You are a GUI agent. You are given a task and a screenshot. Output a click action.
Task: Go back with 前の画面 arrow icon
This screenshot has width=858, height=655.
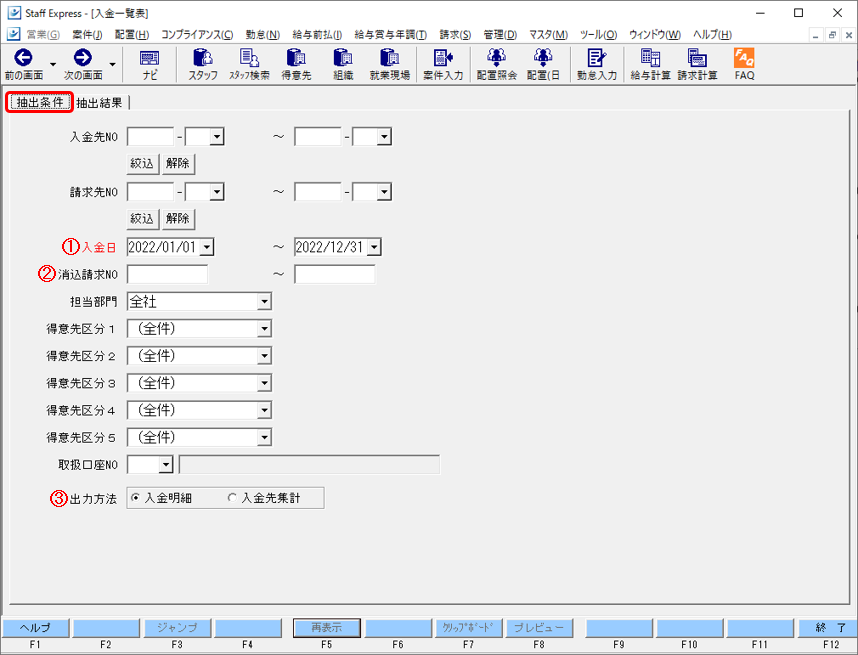[23, 57]
